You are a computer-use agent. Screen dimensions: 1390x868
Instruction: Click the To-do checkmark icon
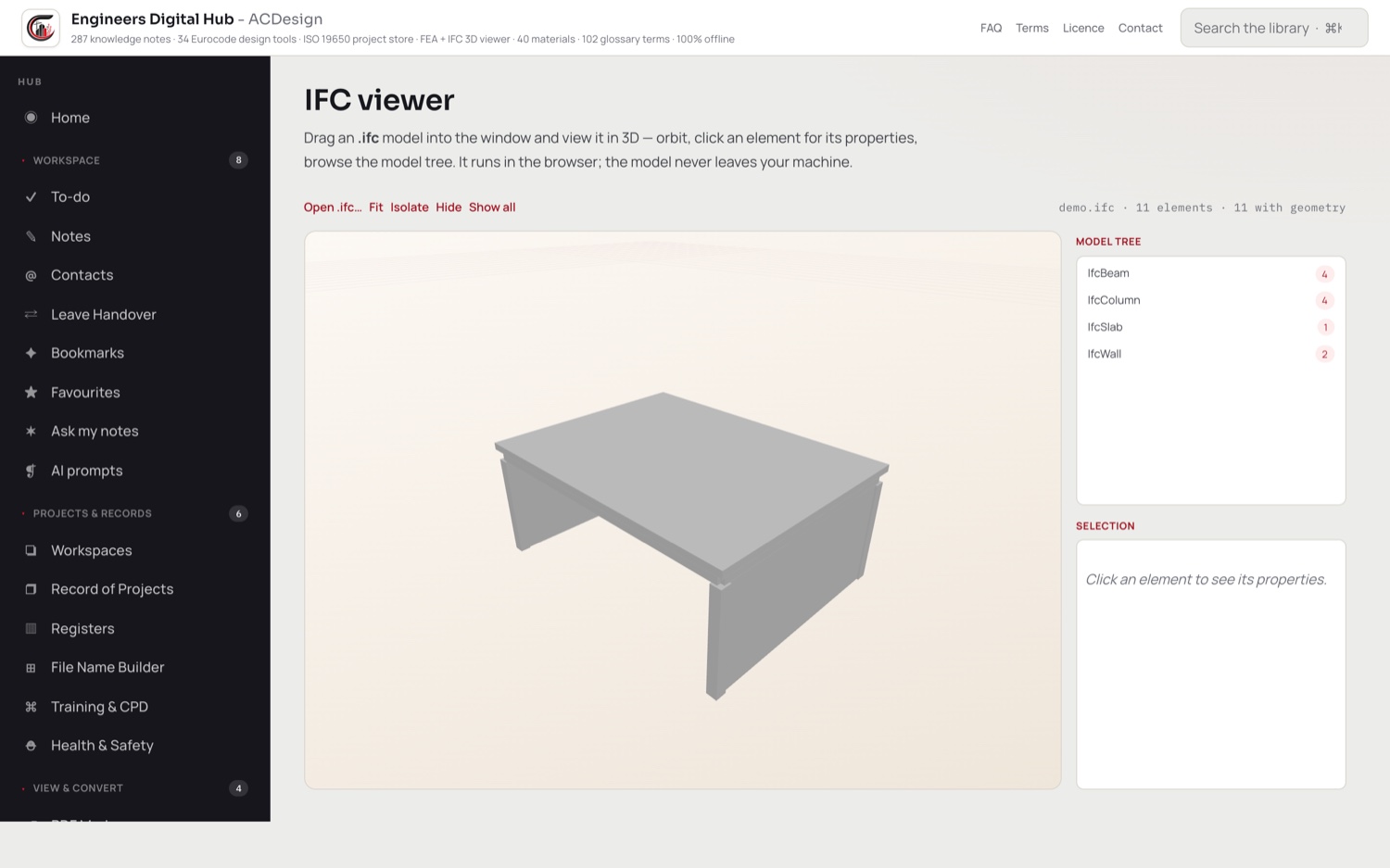pyautogui.click(x=31, y=196)
